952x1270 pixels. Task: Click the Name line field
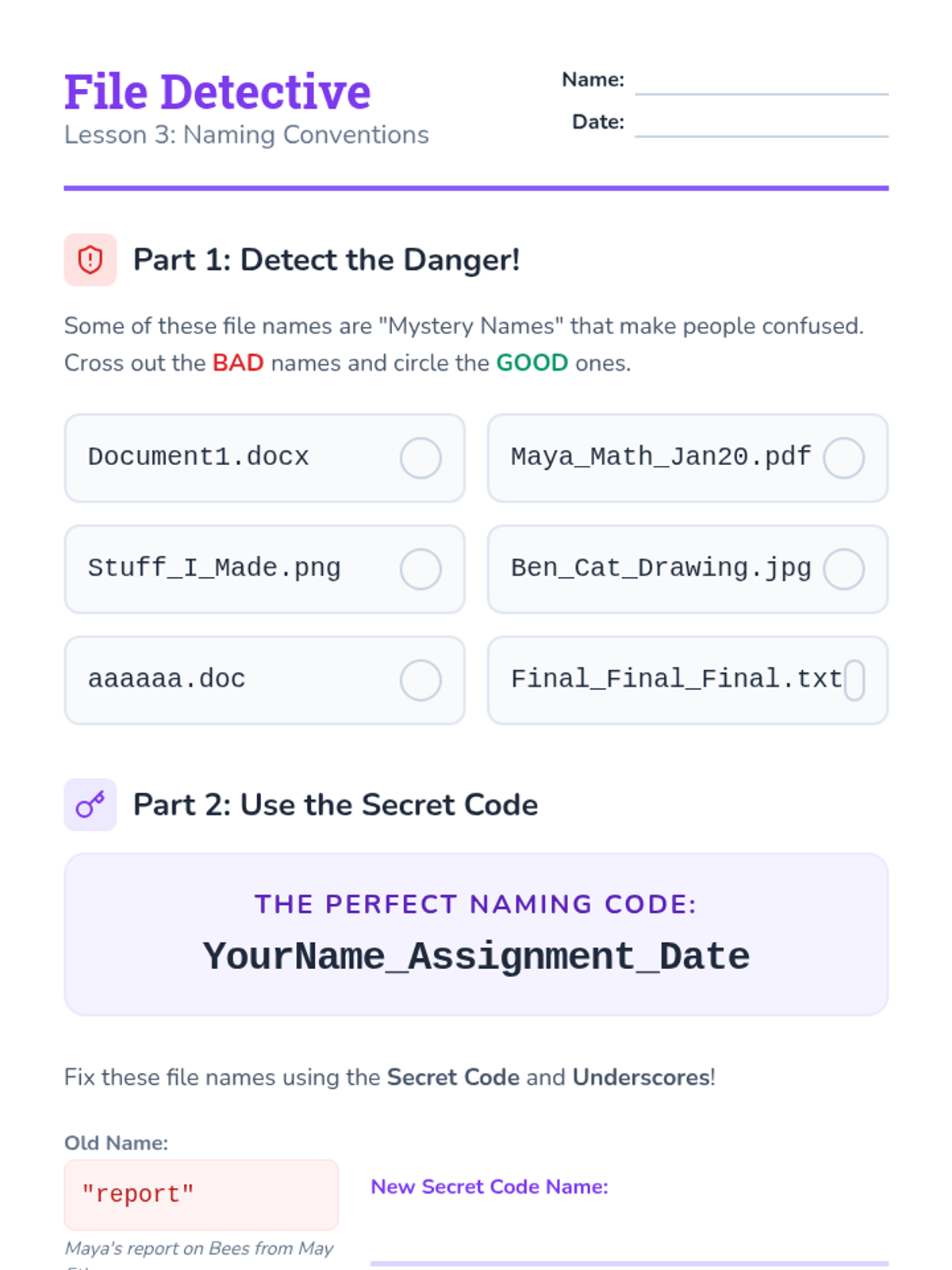(x=762, y=82)
